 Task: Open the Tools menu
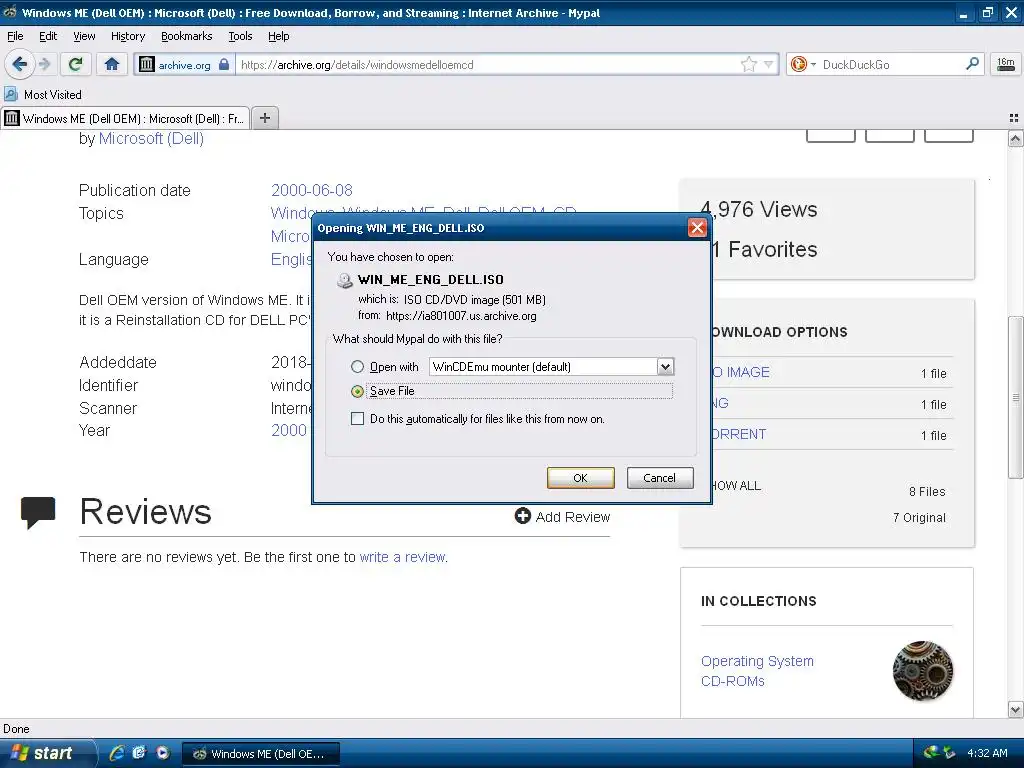240,36
